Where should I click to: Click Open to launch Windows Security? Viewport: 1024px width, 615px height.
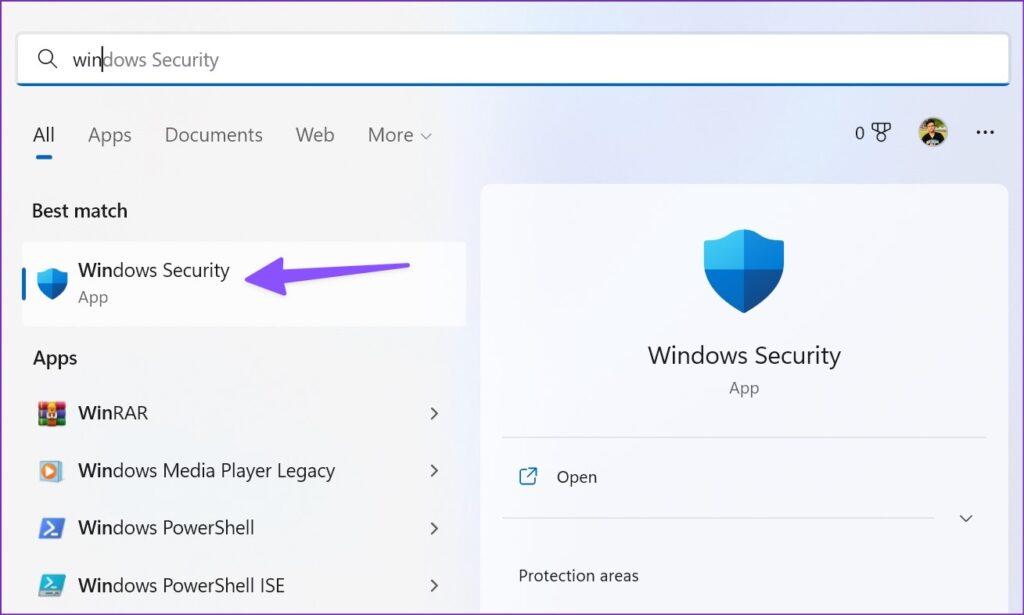coord(577,477)
